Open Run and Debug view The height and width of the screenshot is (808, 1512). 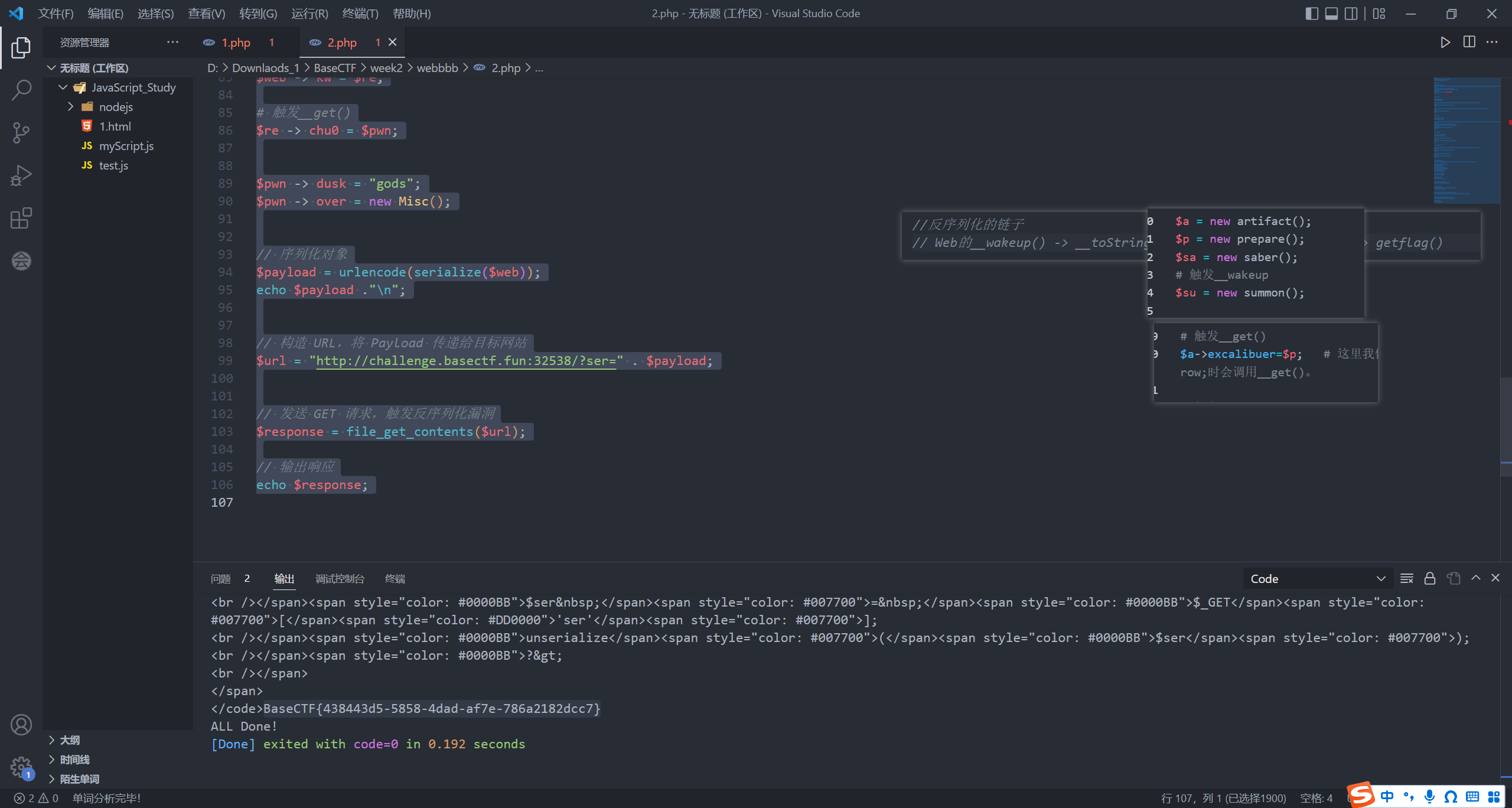[21, 175]
